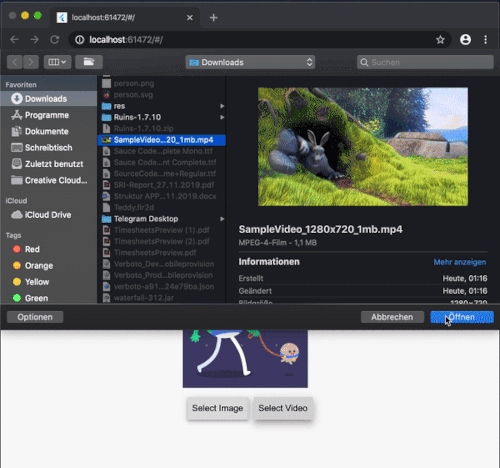Viewport: 500px width, 468px height.
Task: Go forward in file dialog history
Action: tap(31, 62)
